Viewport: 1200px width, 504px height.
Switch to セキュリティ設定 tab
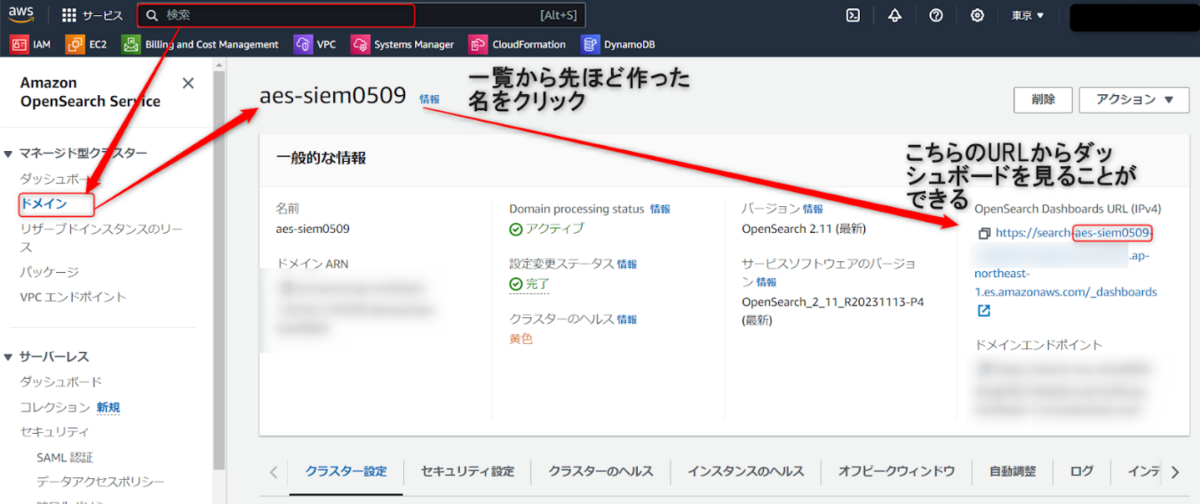[468, 471]
